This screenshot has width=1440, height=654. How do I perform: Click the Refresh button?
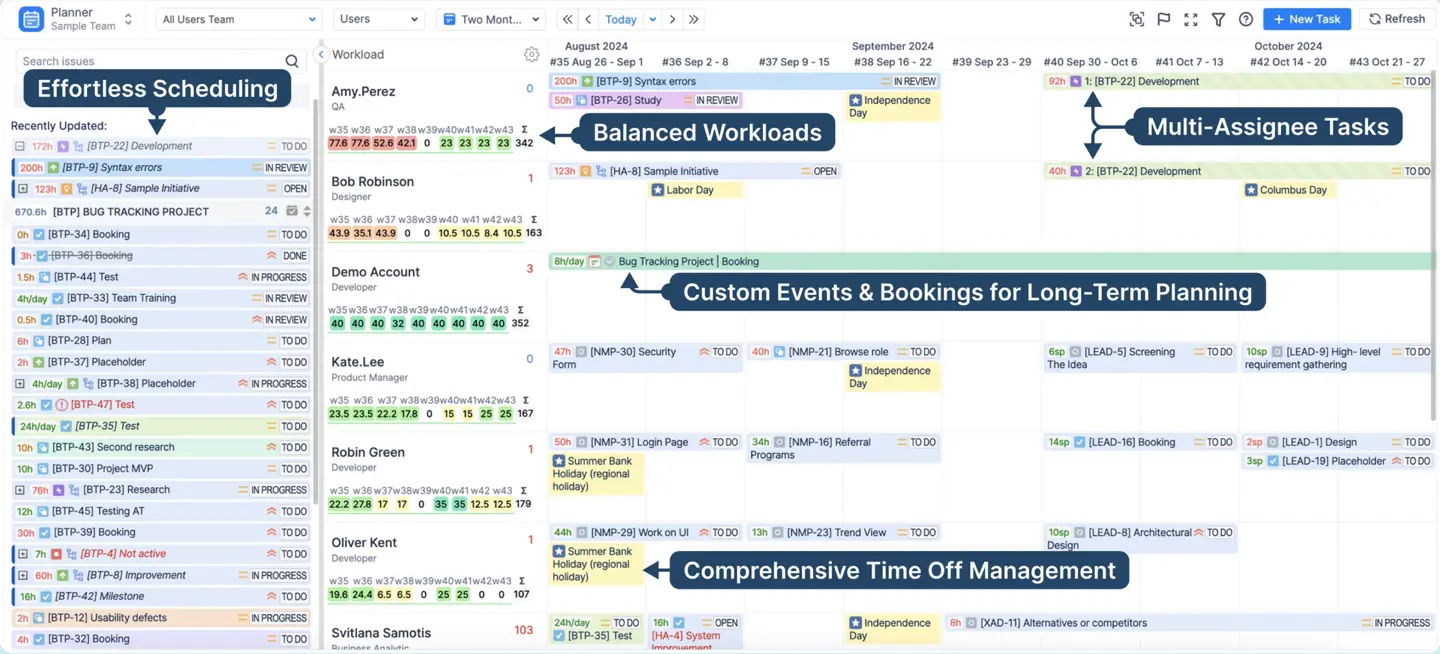1396,18
